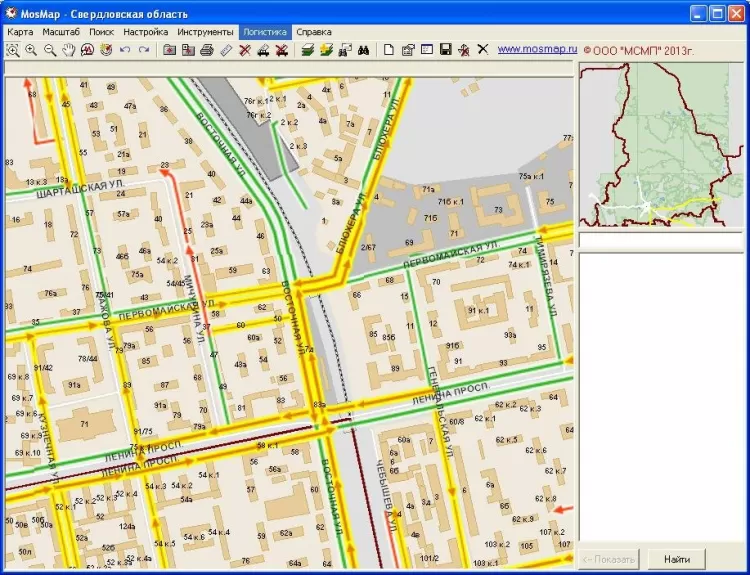The width and height of the screenshot is (750, 575).
Task: Open the Инструменты menu
Action: (205, 32)
